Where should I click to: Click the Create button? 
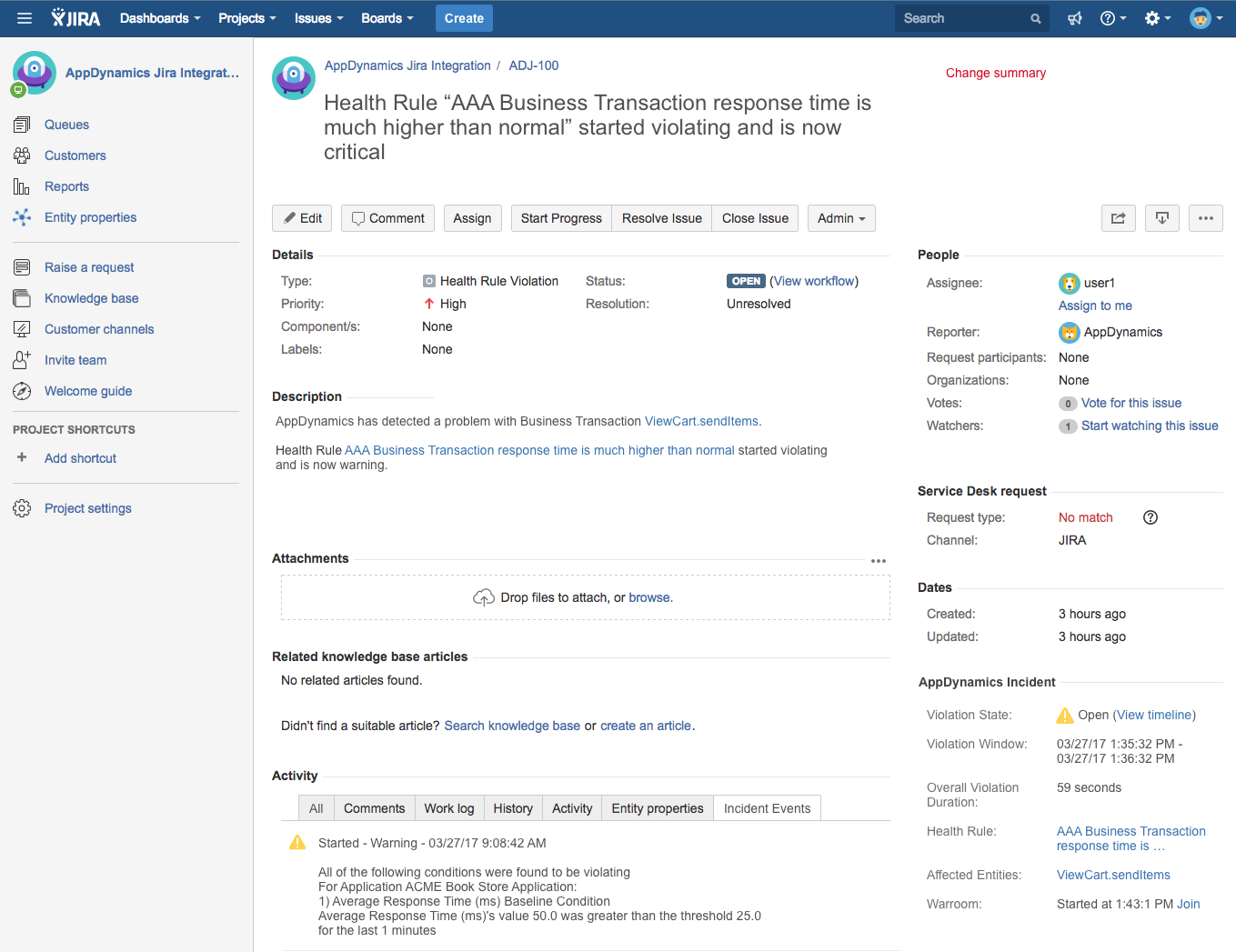pos(464,17)
